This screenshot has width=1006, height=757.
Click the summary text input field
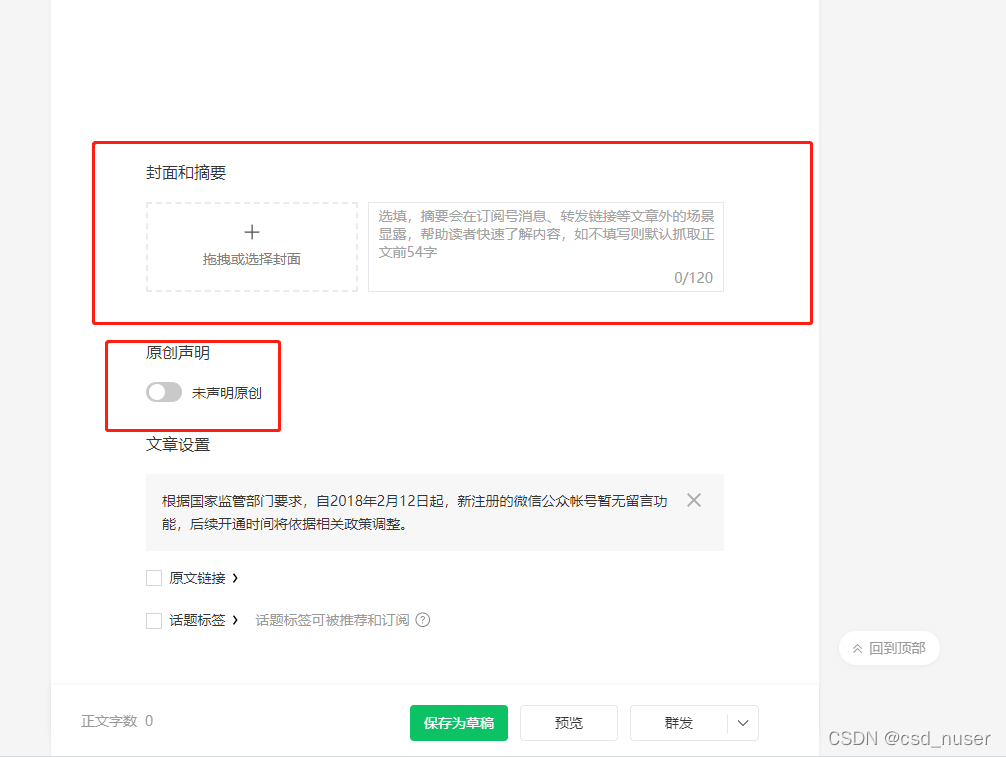(x=546, y=247)
